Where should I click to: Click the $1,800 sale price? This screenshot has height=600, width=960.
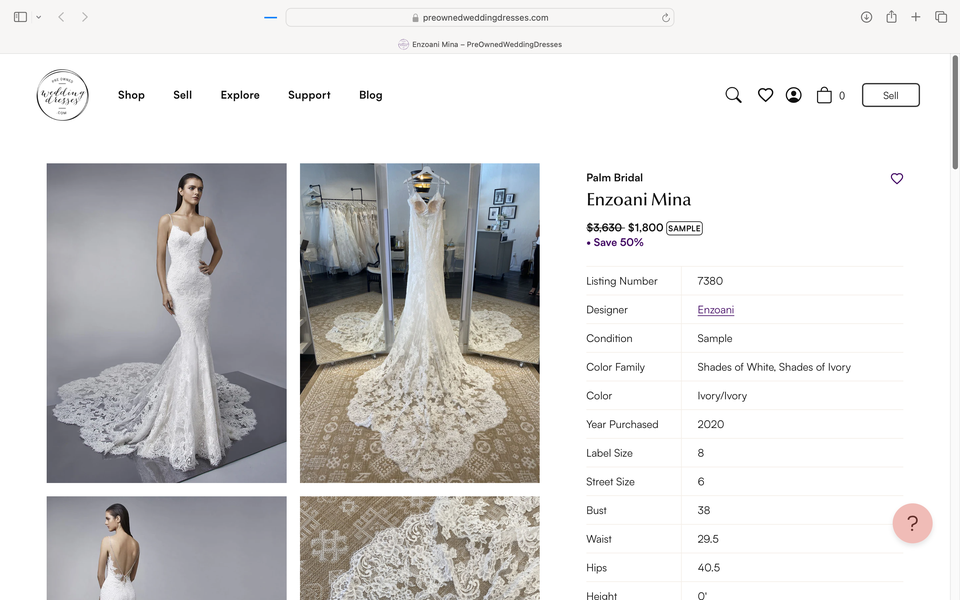[645, 228]
